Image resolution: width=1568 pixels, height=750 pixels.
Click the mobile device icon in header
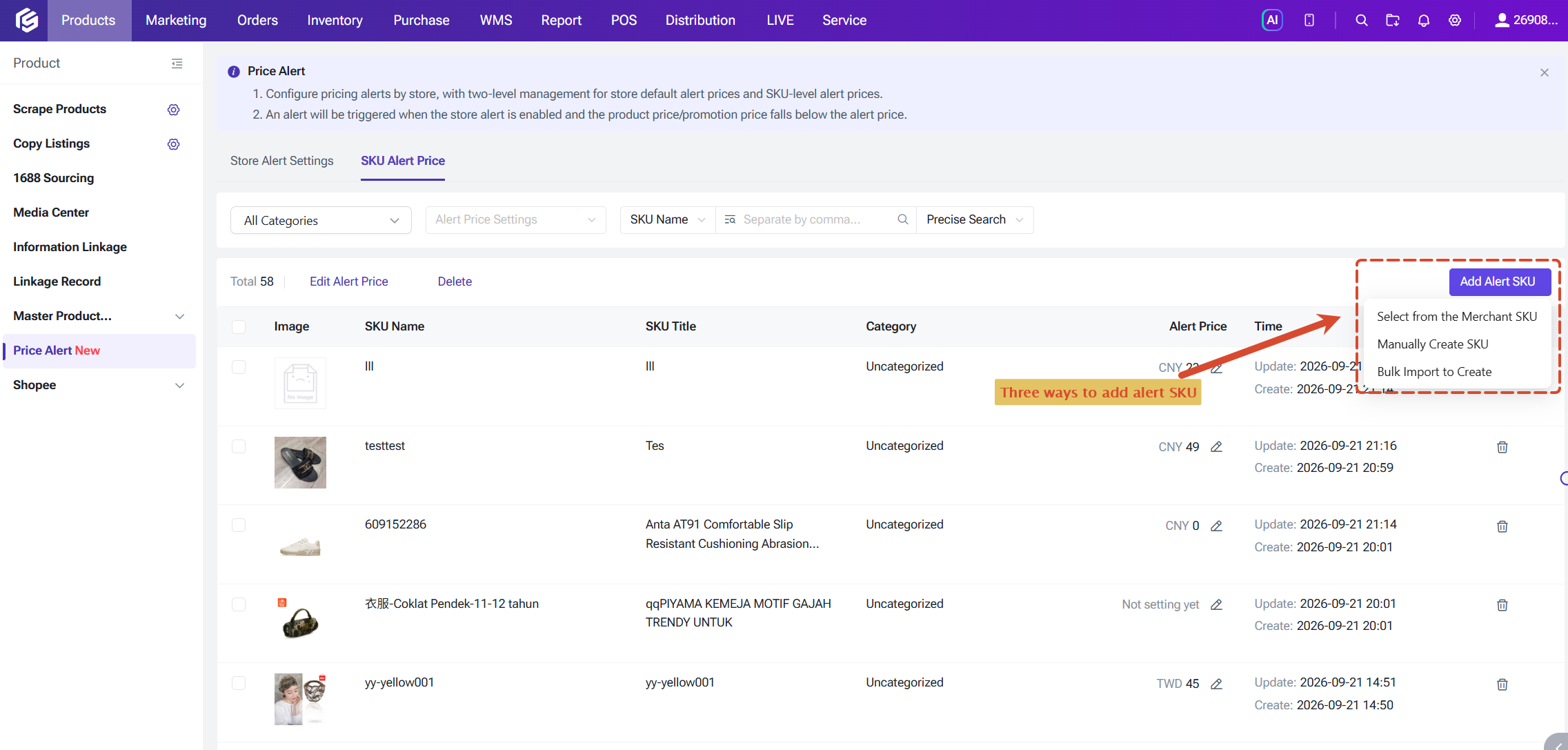point(1309,20)
